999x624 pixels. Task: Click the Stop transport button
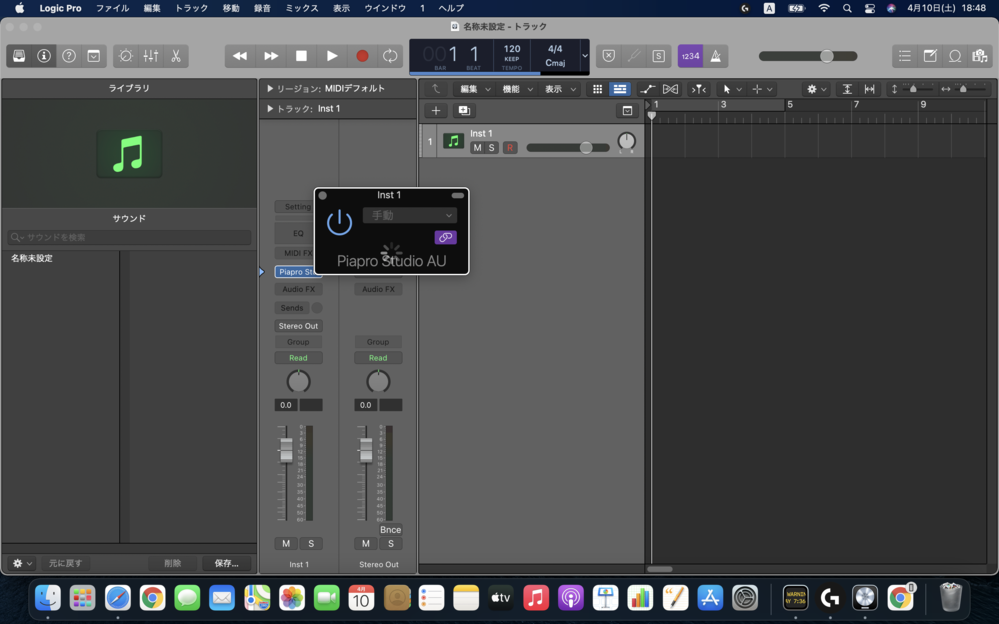click(301, 56)
